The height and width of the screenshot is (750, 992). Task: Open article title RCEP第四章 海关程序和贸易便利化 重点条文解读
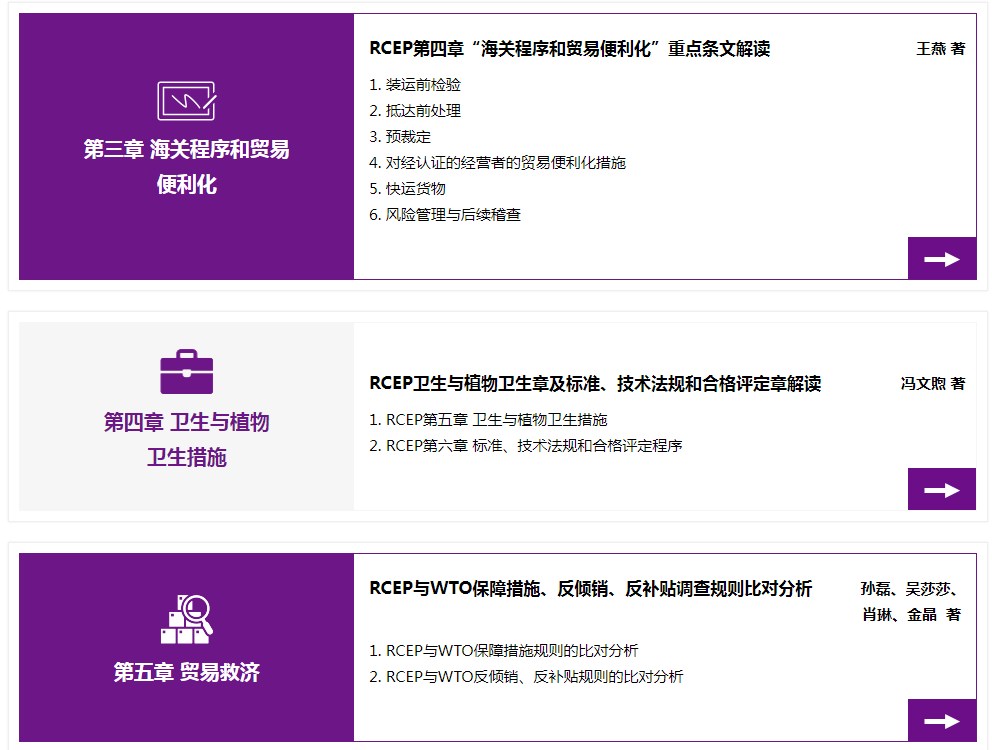click(x=569, y=49)
